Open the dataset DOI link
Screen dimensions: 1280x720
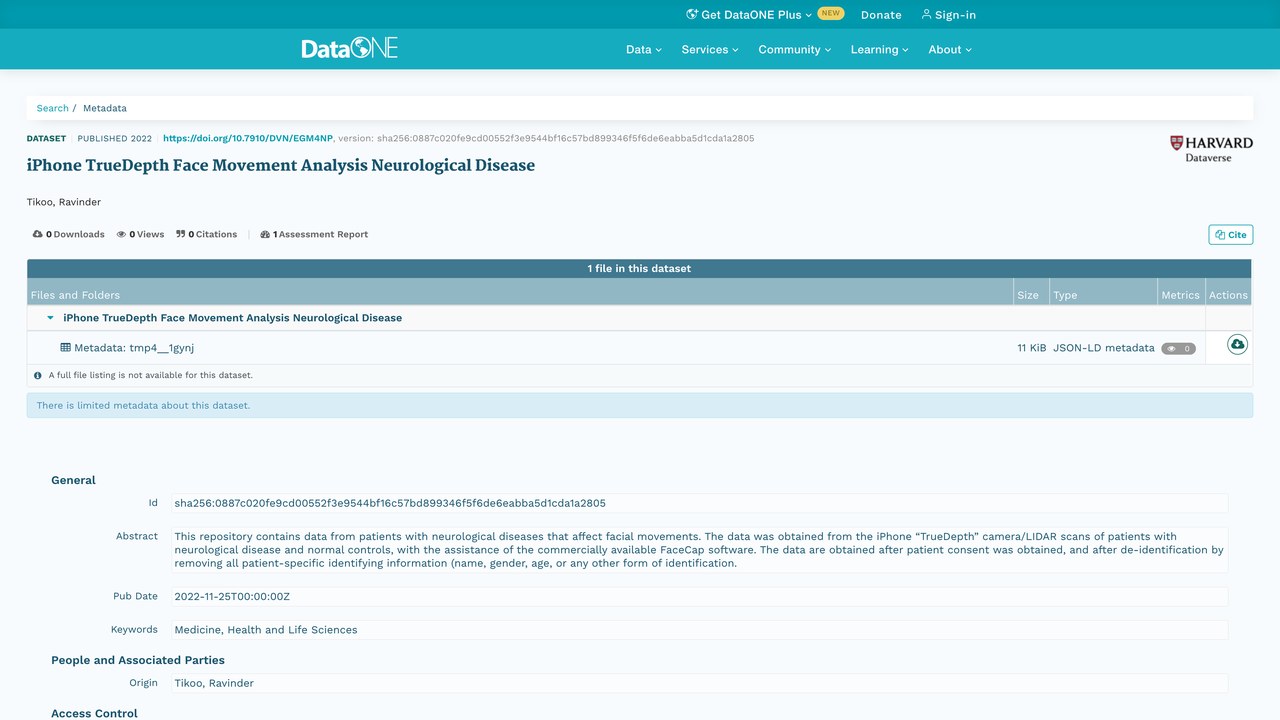(x=248, y=138)
